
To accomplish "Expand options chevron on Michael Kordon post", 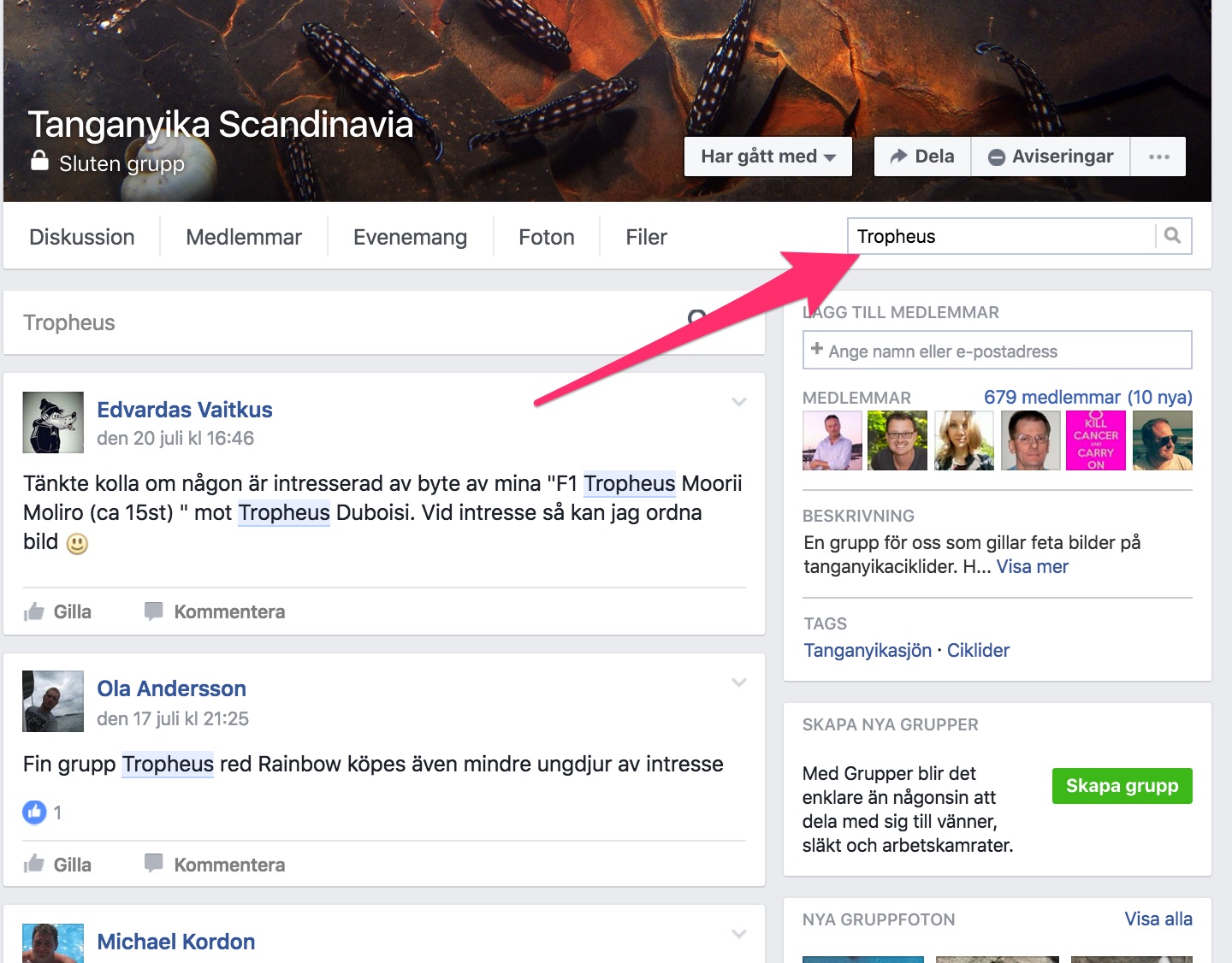I will (739, 934).
